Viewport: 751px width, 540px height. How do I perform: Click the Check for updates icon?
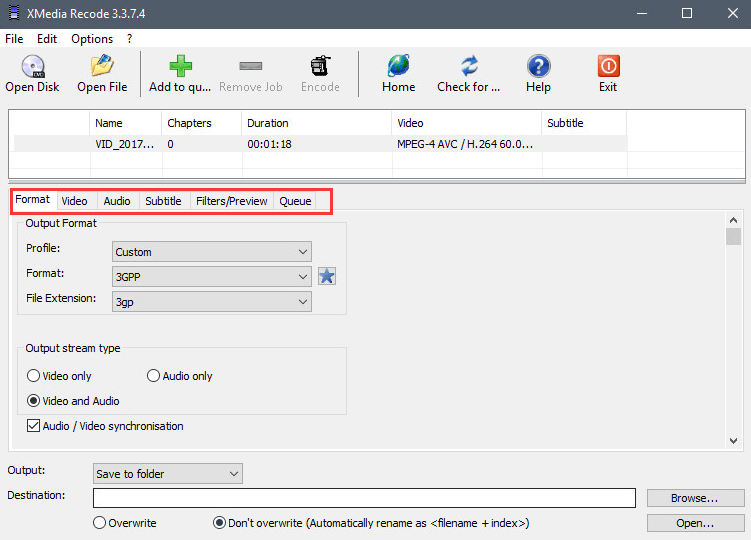[x=469, y=66]
